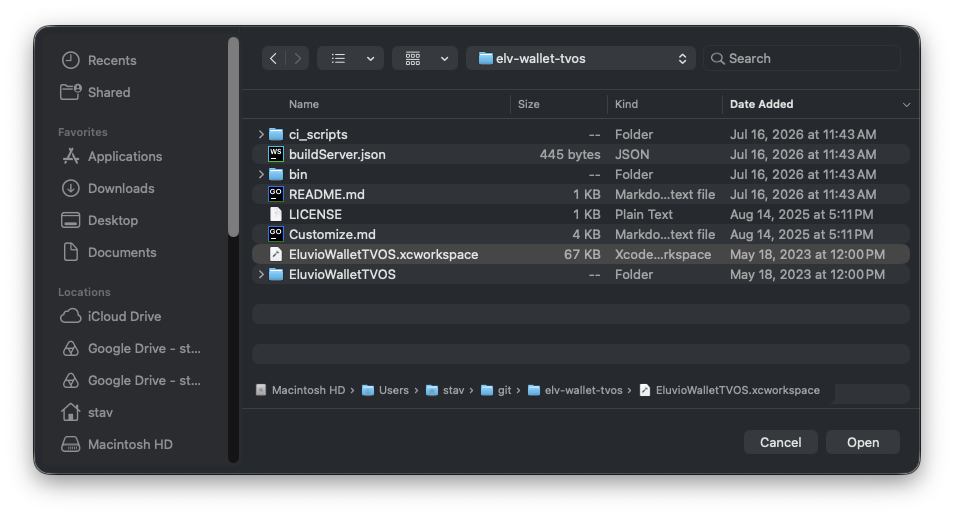Click the buildServer.json WebStorm file icon

(276, 154)
